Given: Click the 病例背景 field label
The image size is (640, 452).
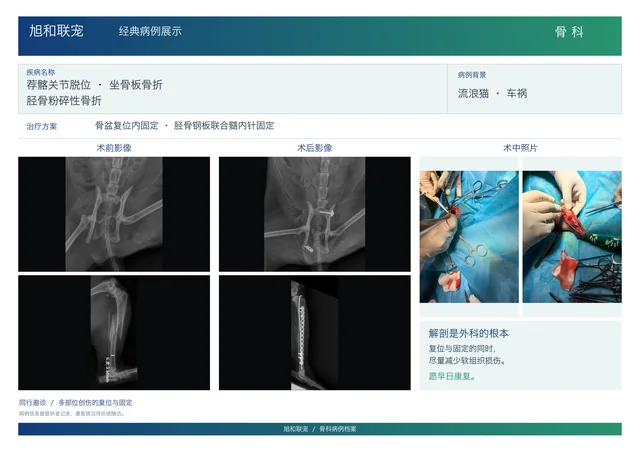Looking at the screenshot, I should click(472, 75).
